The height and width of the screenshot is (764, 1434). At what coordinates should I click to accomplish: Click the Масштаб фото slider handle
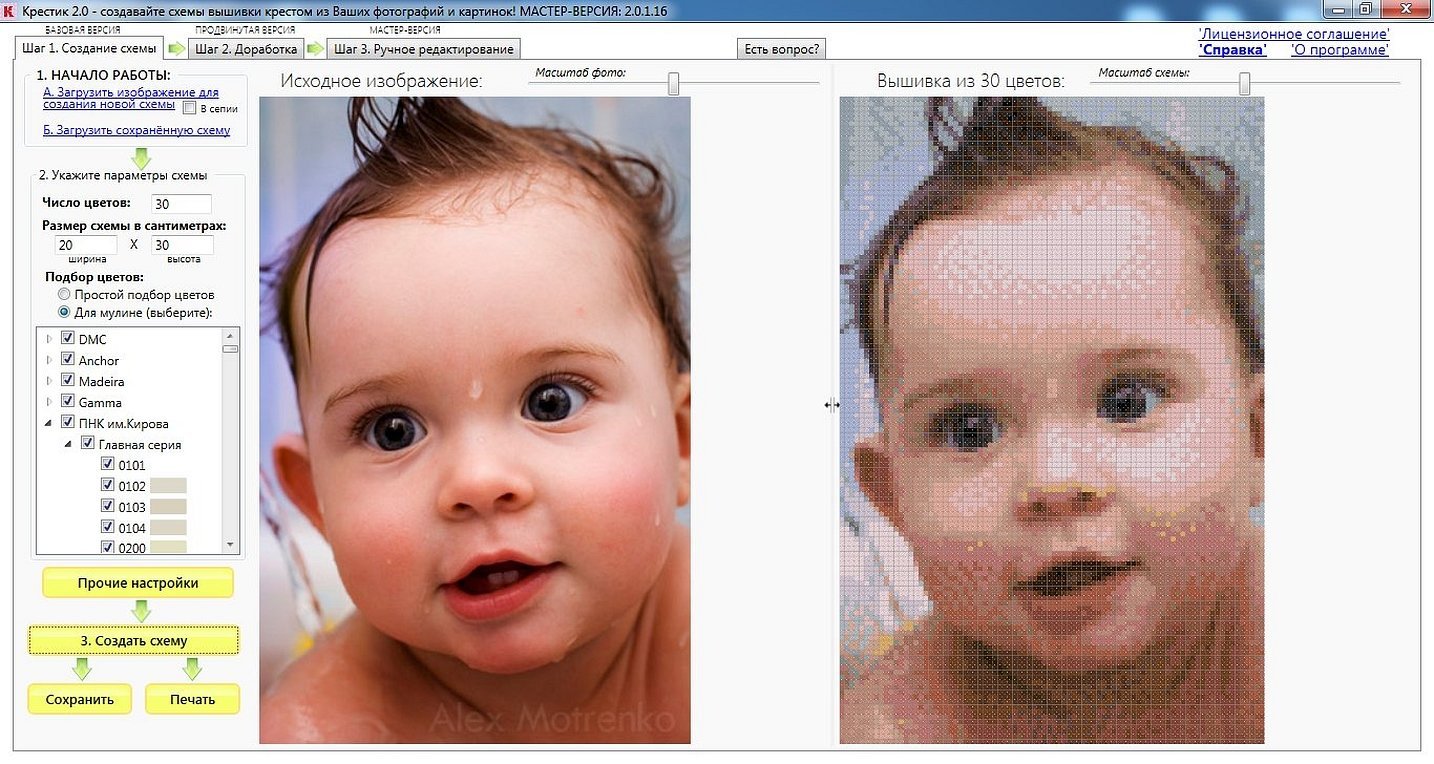[674, 83]
